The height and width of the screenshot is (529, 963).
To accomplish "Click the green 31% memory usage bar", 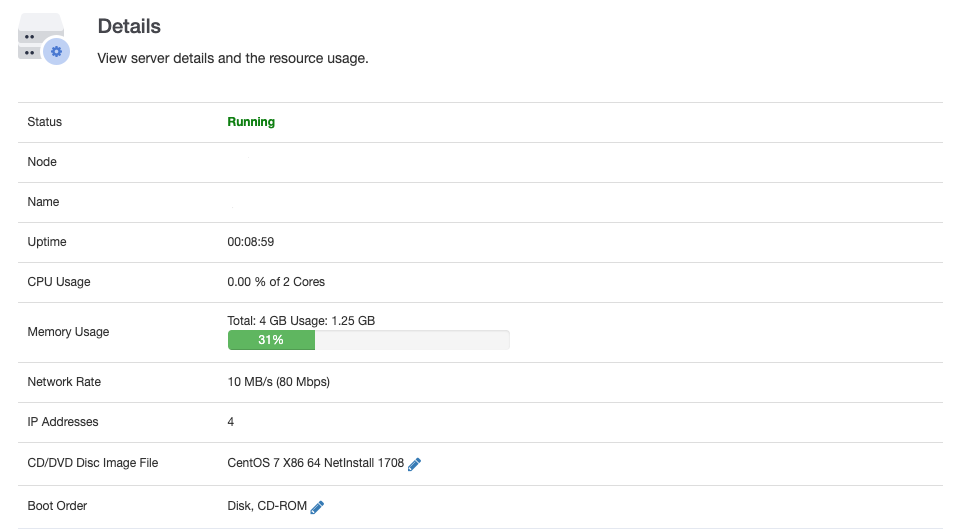I will click(x=271, y=340).
